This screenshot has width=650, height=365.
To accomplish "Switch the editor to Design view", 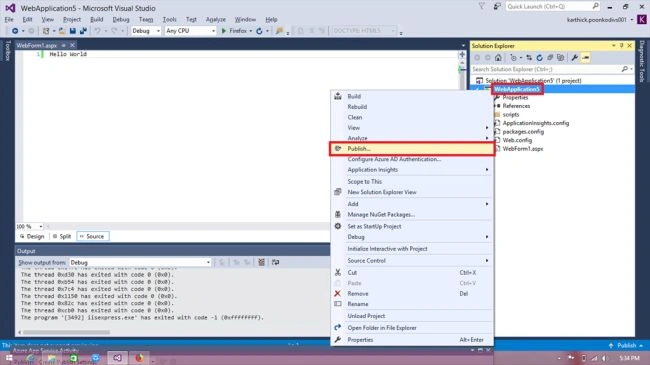I will pyautogui.click(x=32, y=236).
